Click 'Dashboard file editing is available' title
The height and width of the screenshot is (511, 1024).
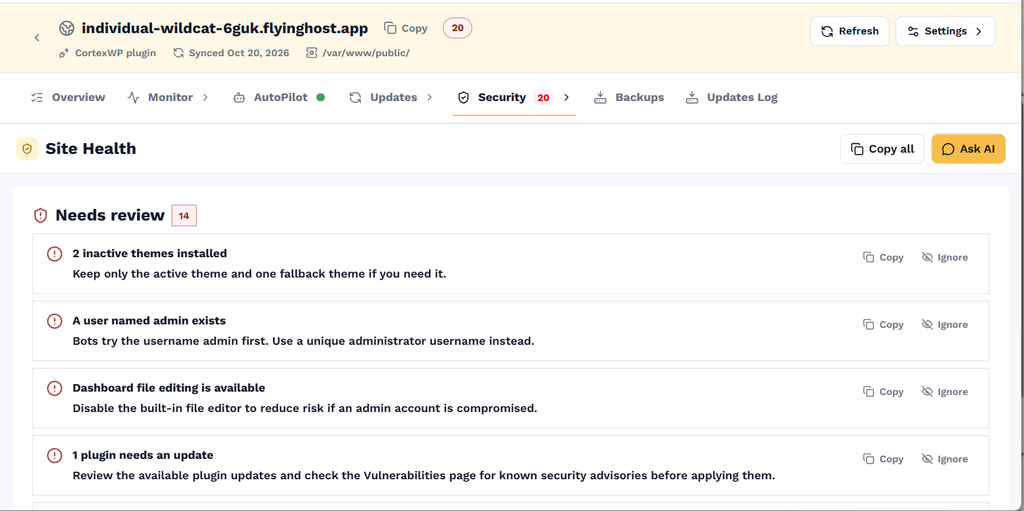pos(168,388)
